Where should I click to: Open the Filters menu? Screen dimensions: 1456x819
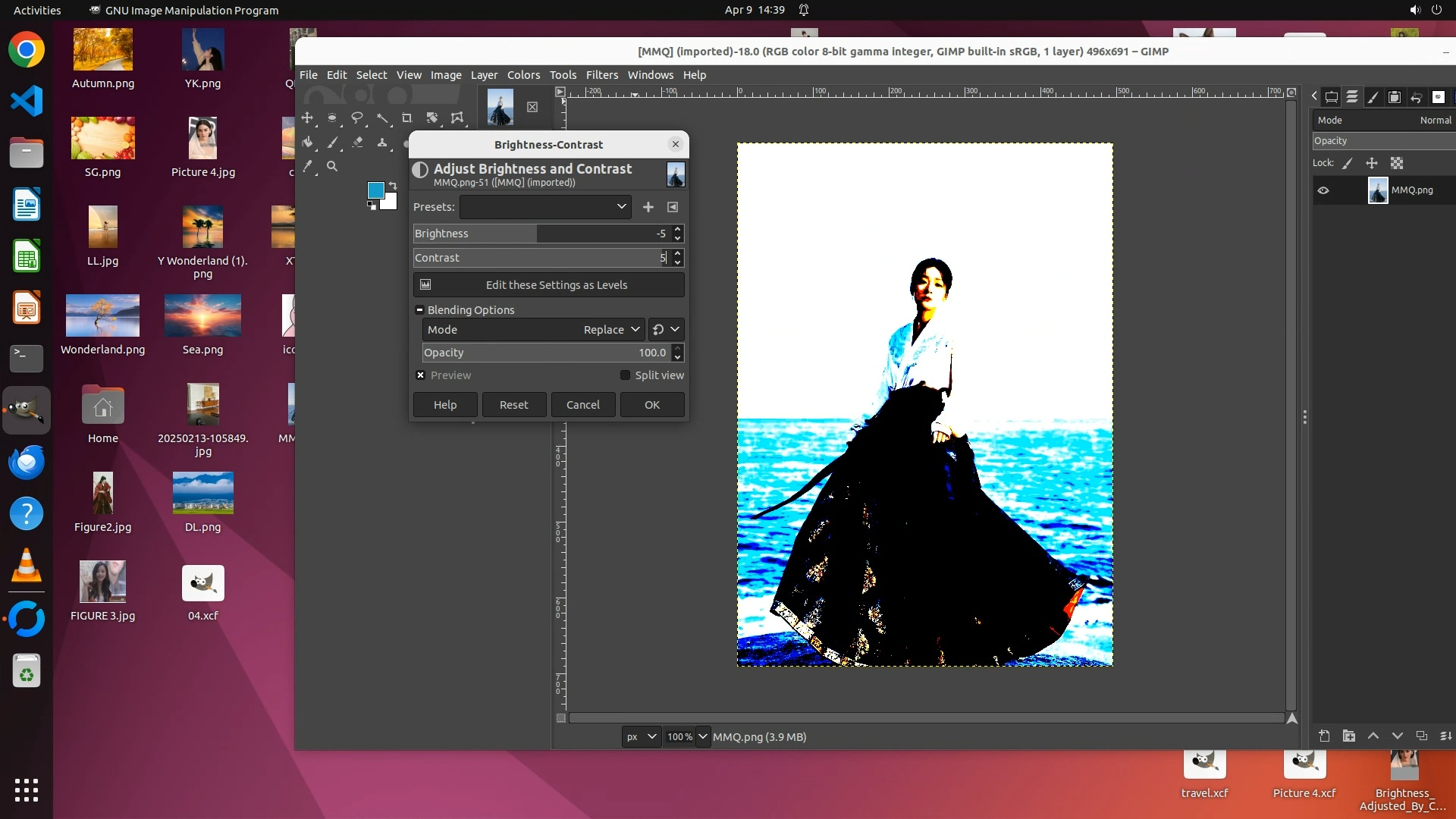tap(601, 75)
